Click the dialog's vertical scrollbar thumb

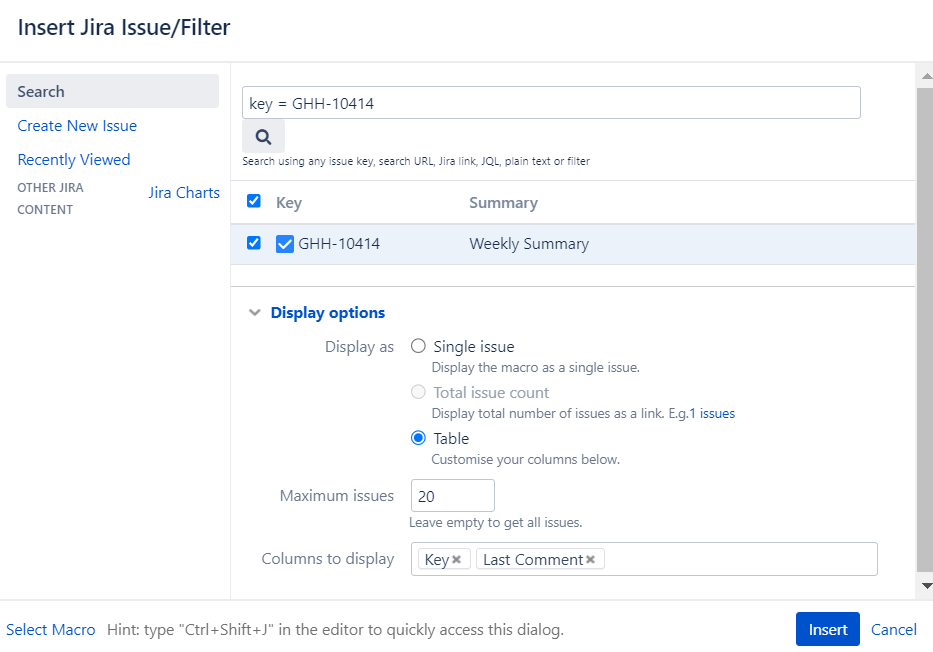[x=925, y=330]
